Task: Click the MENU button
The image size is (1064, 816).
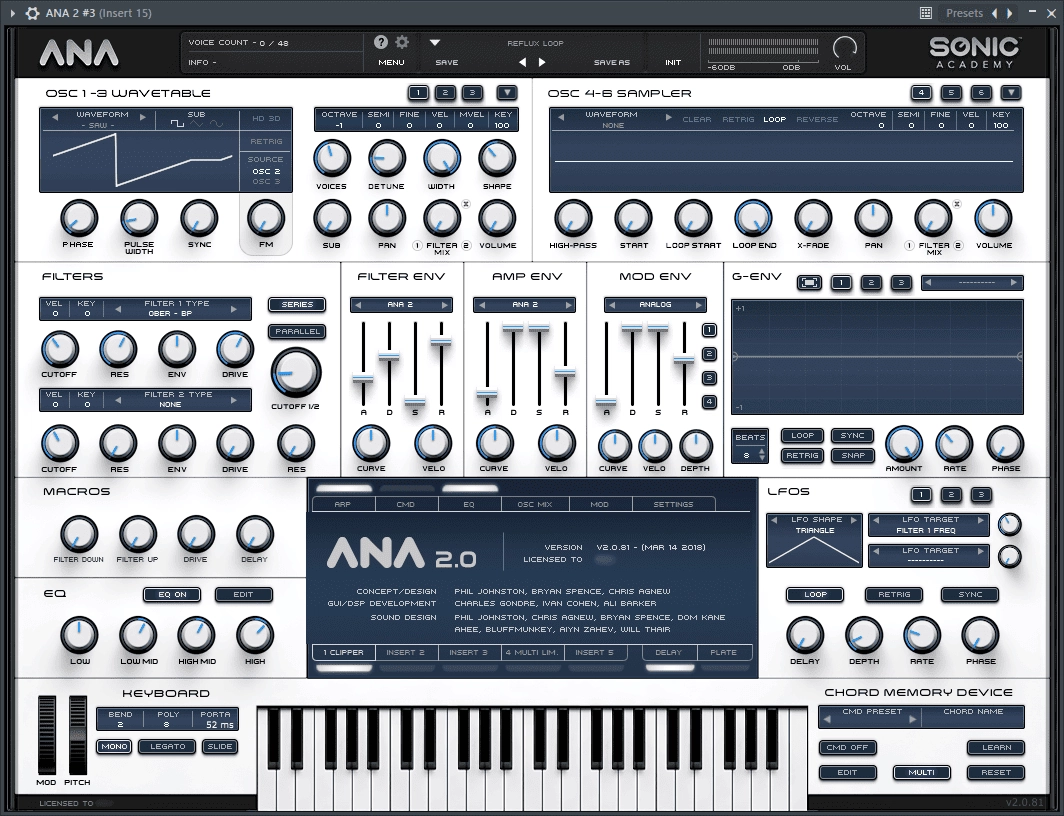Action: pos(392,62)
